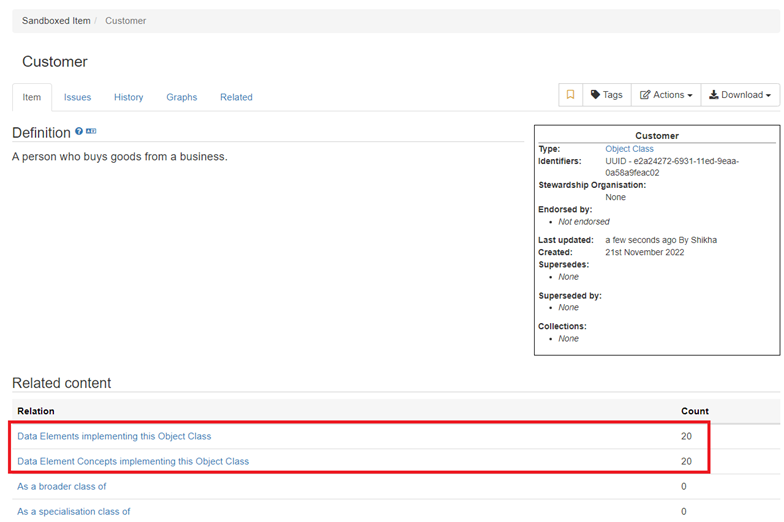This screenshot has width=784, height=522.
Task: Open the Object Class type link
Action: (629, 149)
